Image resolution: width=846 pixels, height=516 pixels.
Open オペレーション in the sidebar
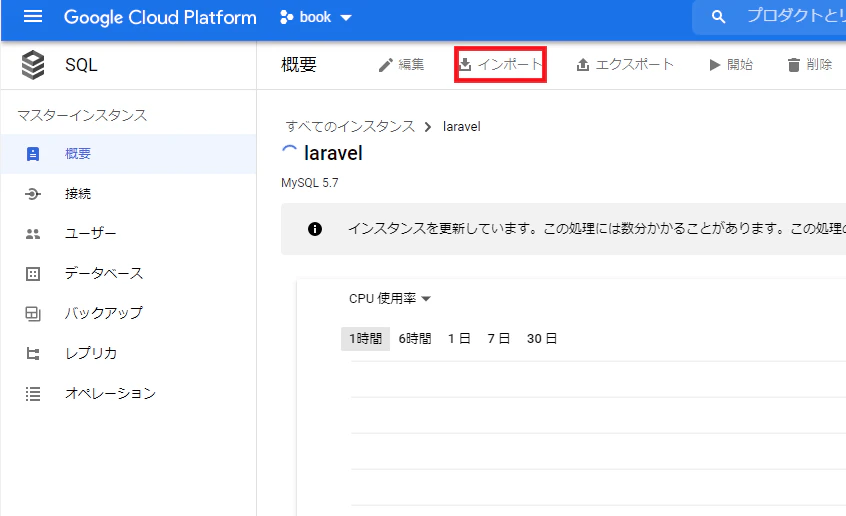click(128, 393)
